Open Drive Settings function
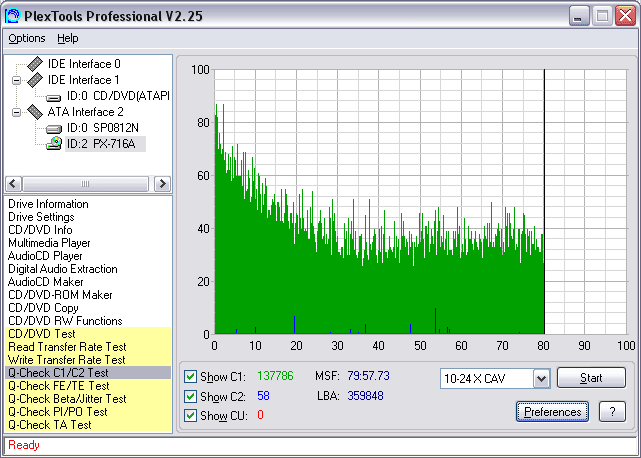The width and height of the screenshot is (641, 458). click(41, 217)
